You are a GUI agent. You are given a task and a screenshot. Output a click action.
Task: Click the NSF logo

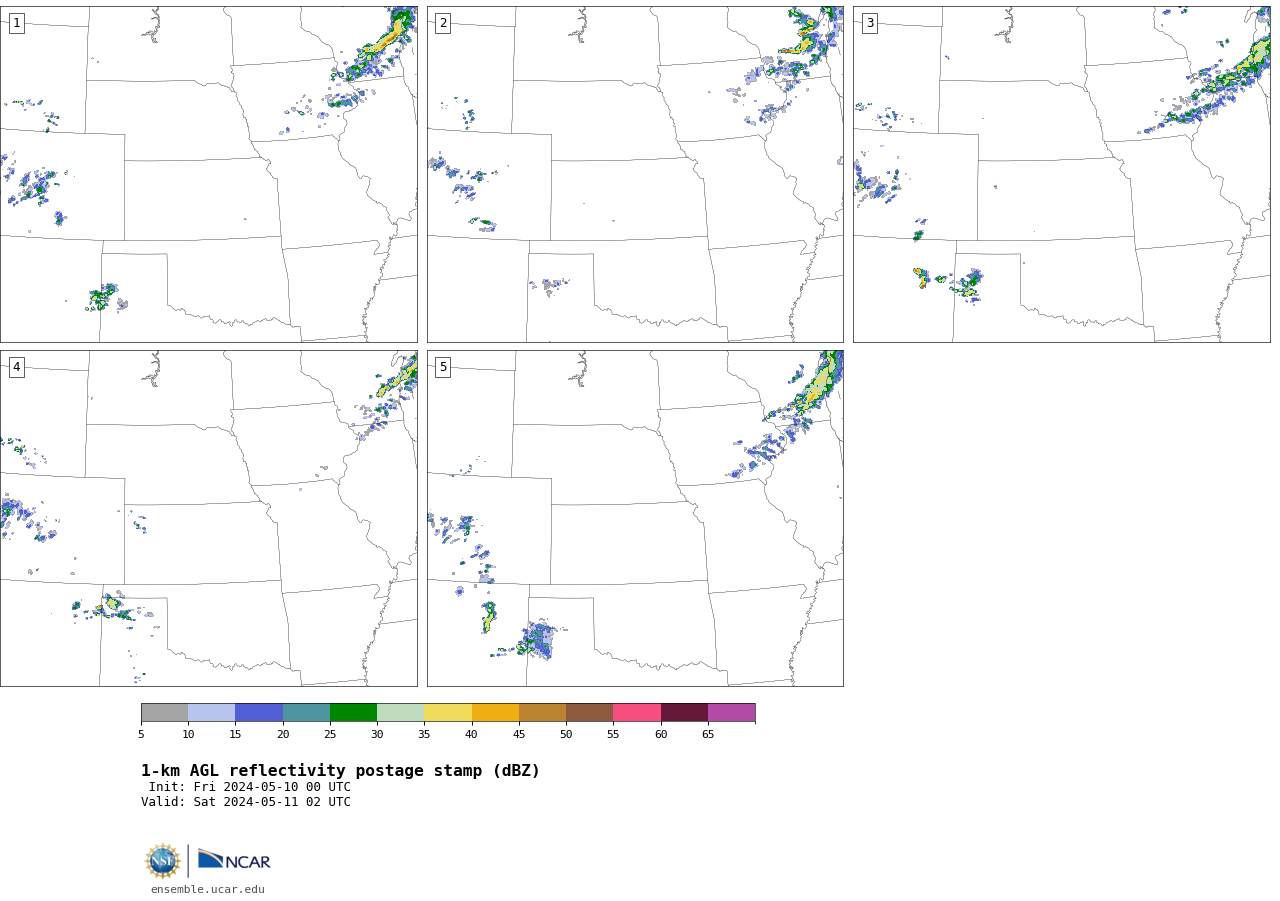[163, 861]
